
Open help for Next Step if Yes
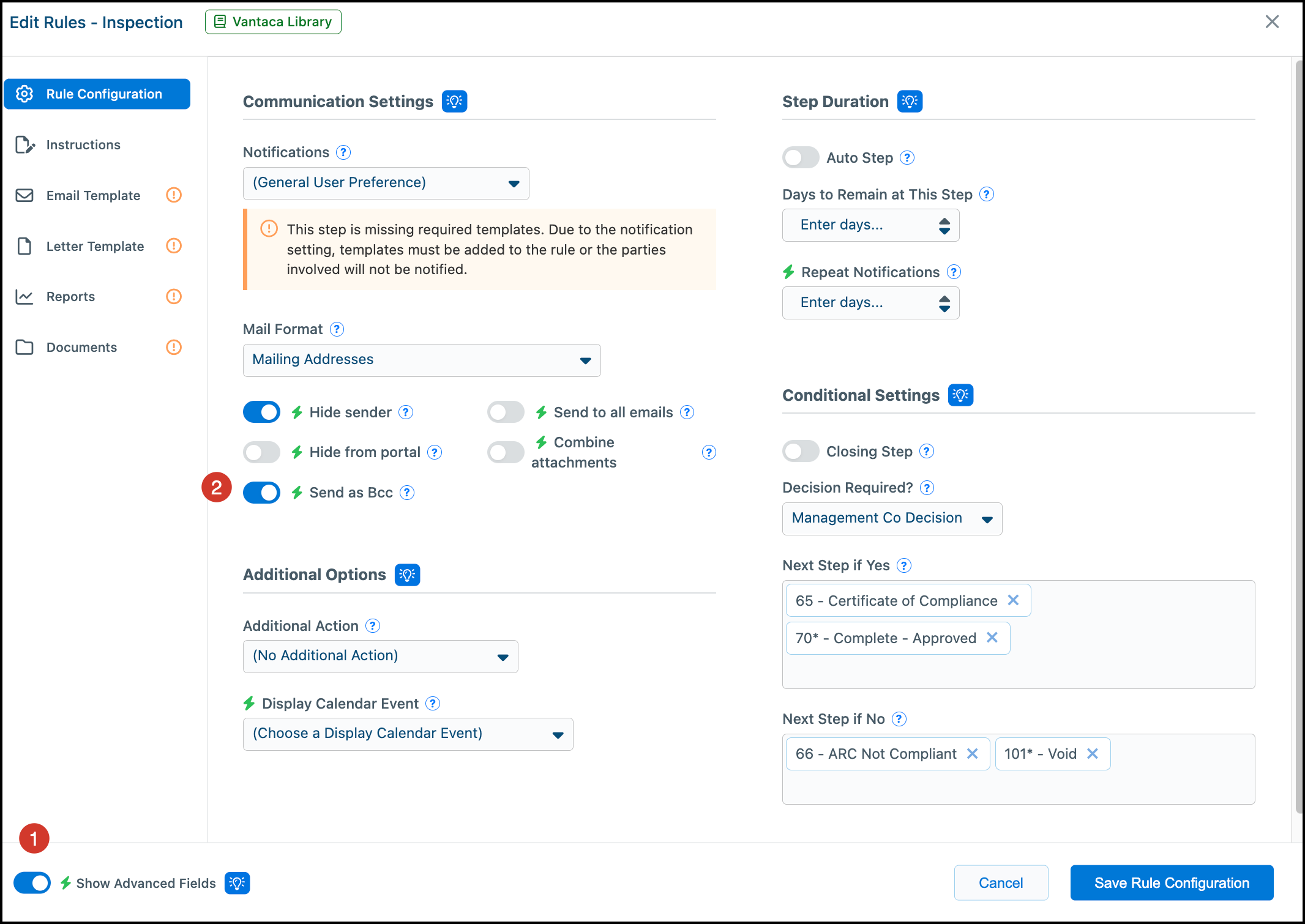click(904, 565)
